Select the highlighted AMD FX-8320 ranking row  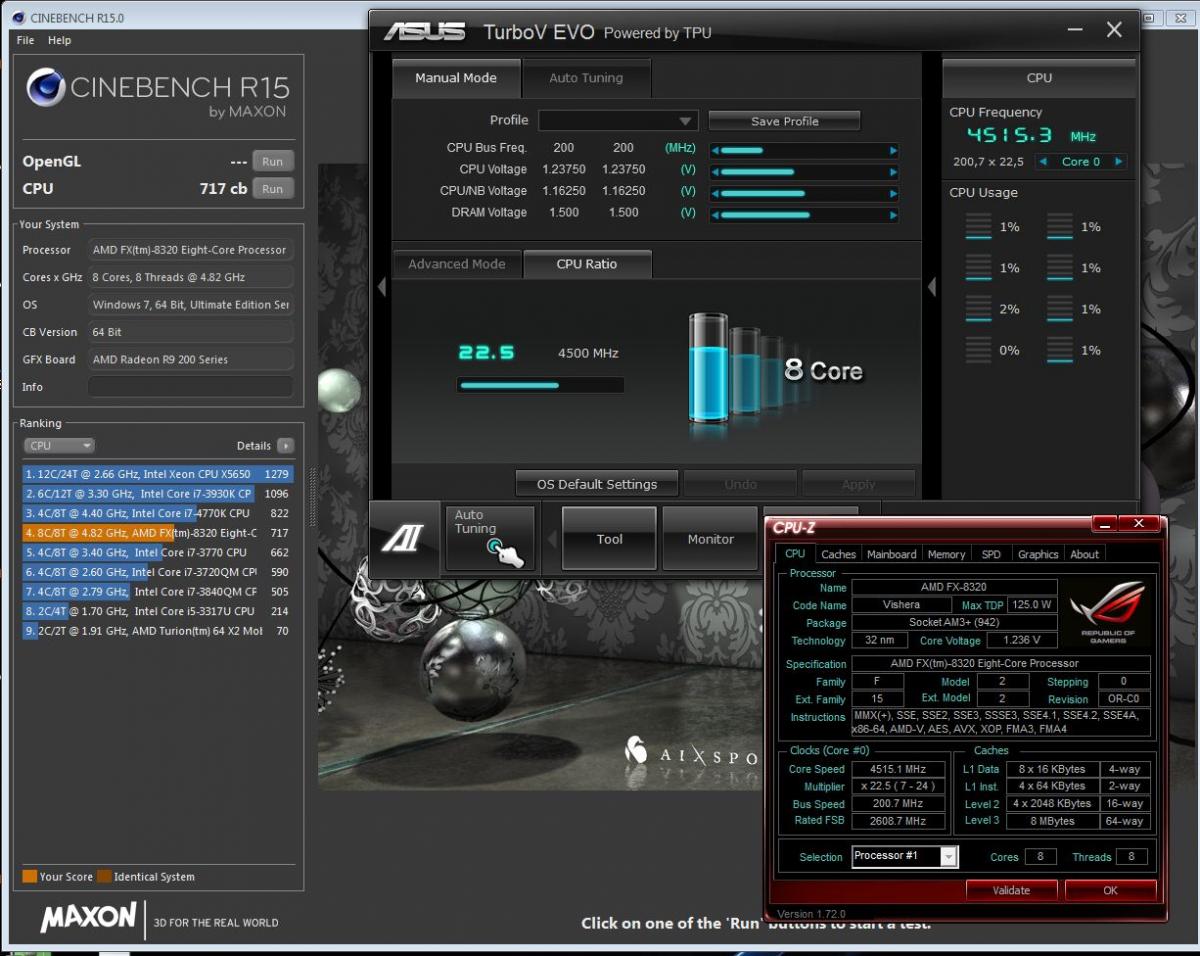click(x=158, y=533)
